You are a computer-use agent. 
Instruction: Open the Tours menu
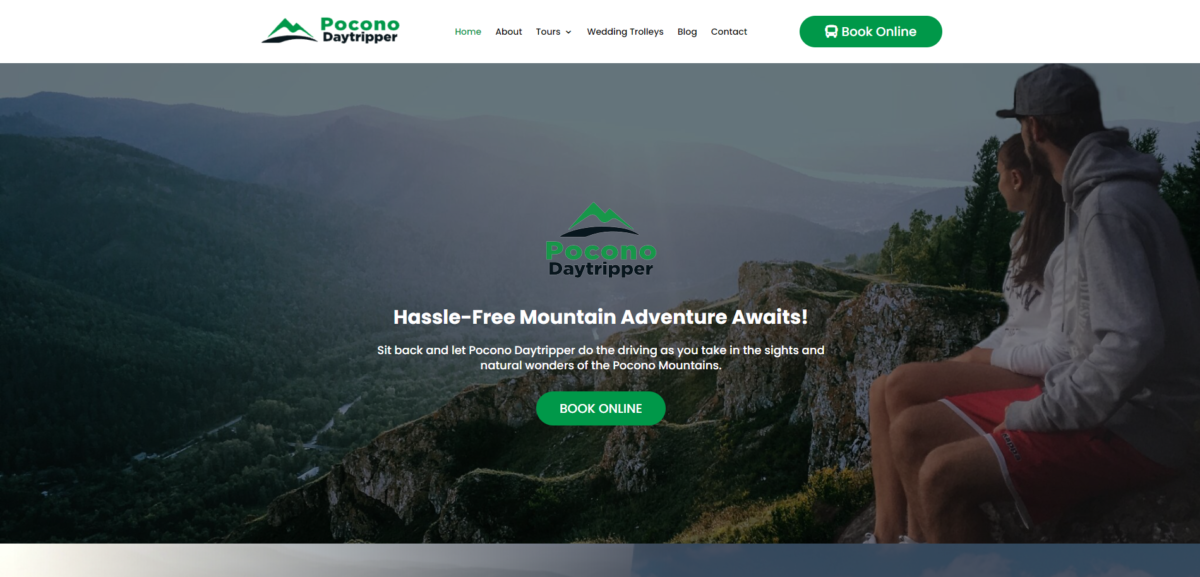[548, 32]
